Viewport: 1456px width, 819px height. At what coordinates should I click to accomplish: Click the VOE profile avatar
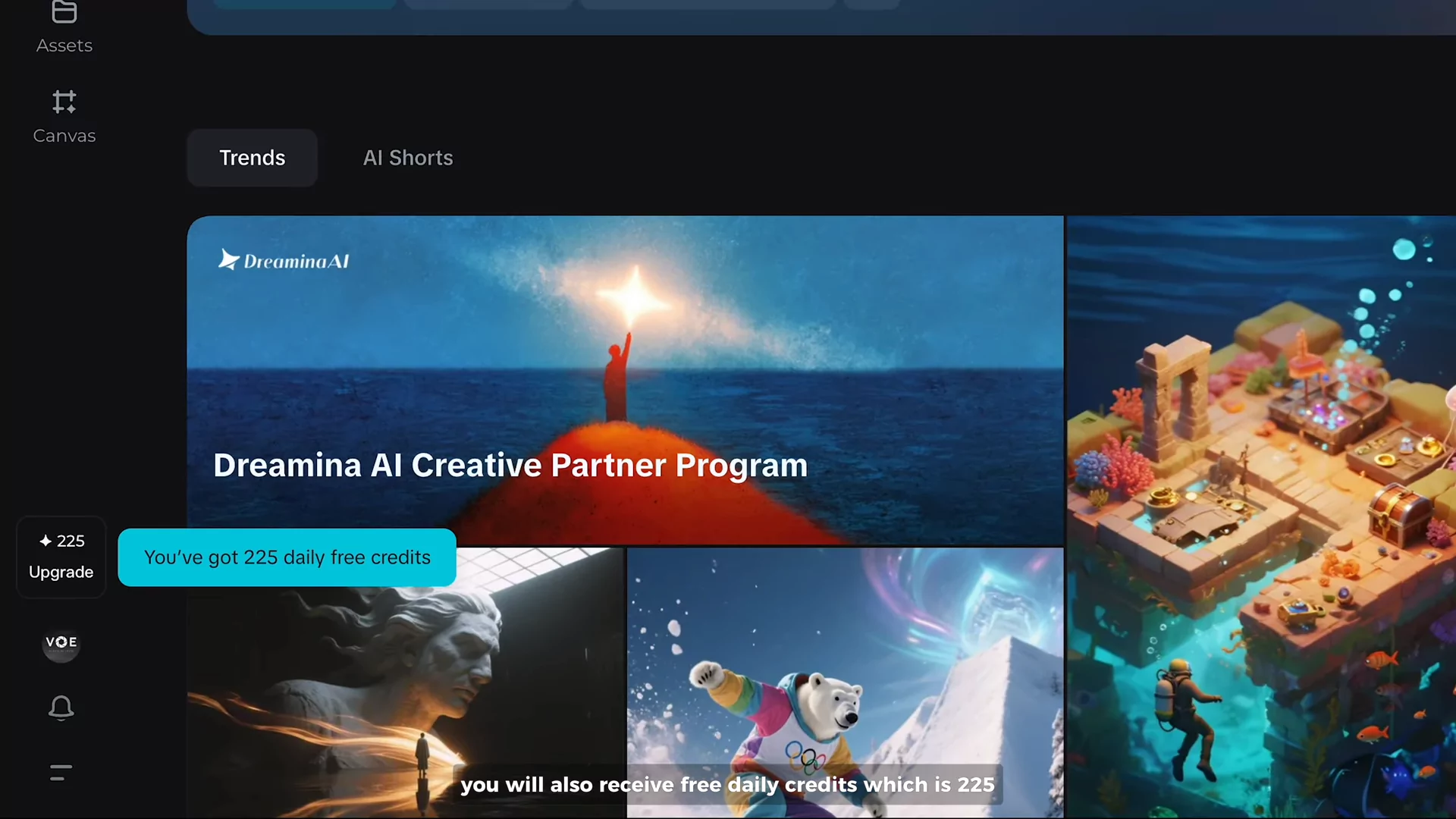[61, 644]
